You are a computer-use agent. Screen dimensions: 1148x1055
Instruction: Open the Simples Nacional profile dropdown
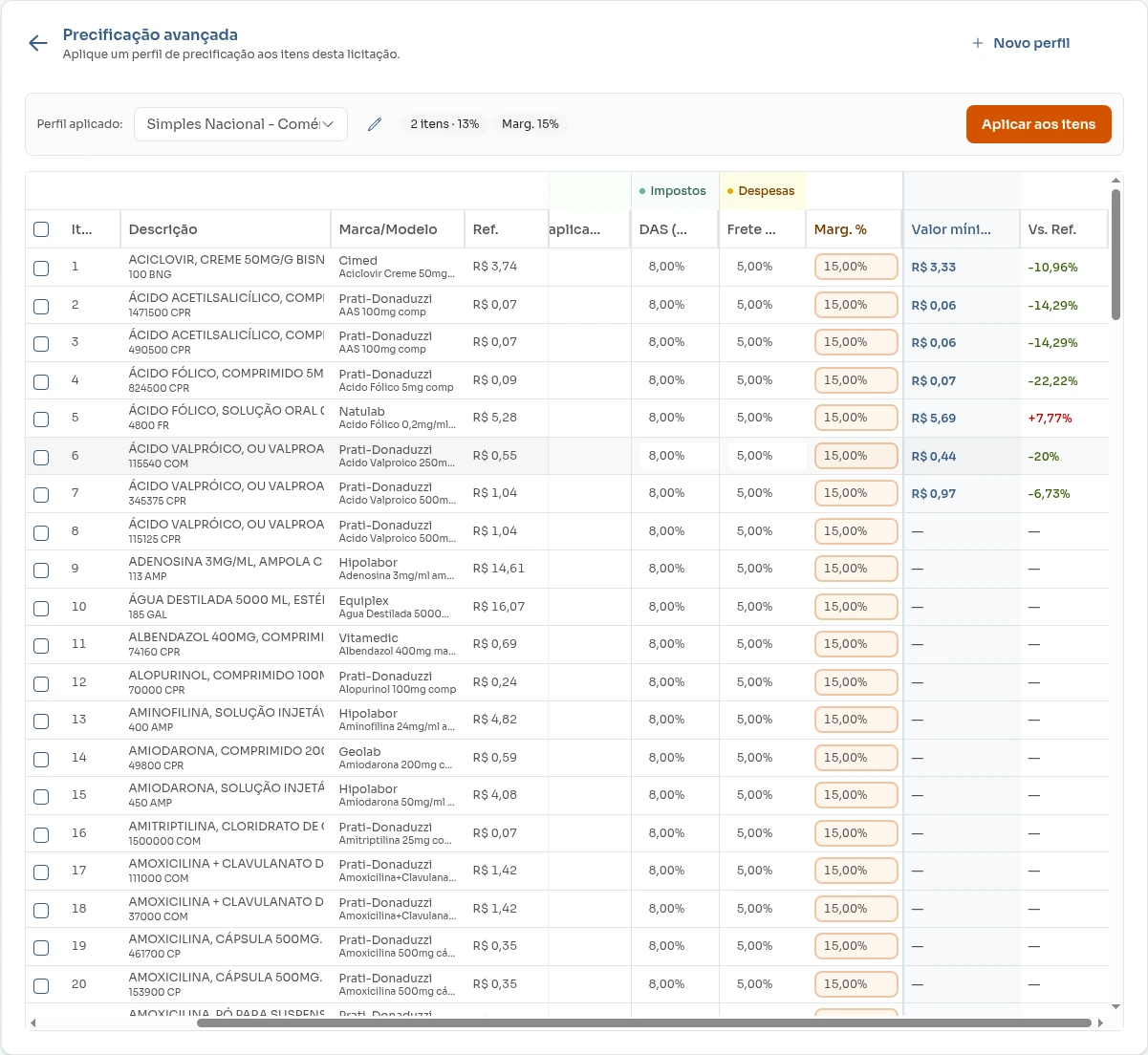240,124
